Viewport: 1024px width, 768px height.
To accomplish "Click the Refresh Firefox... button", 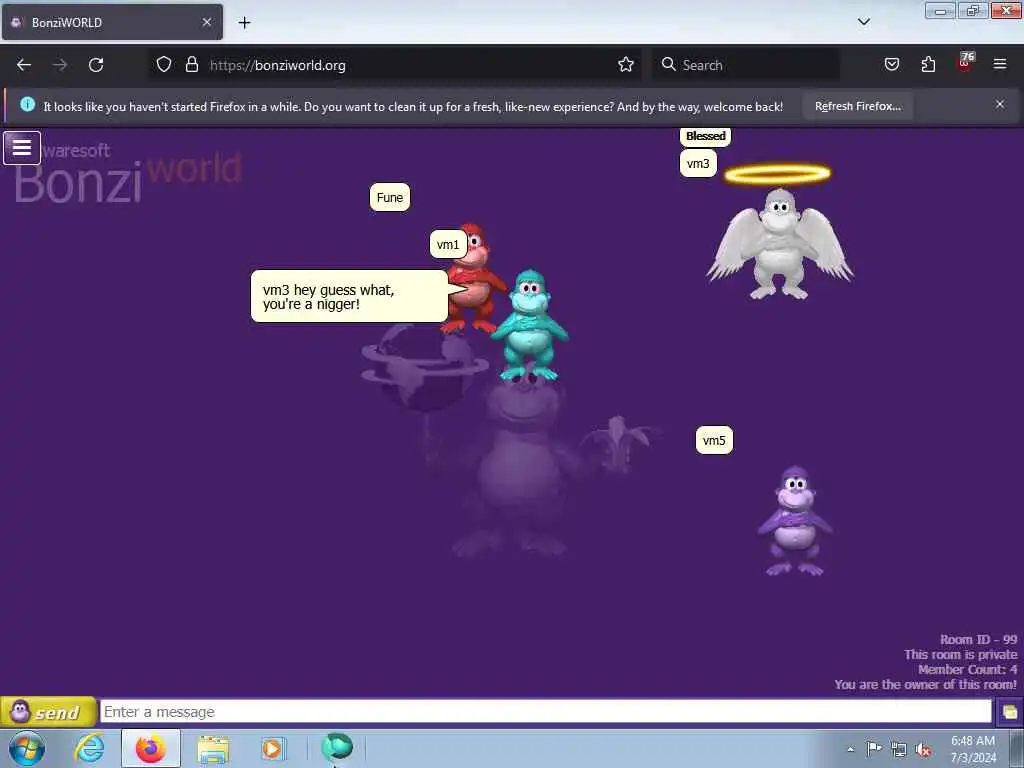I will [857, 106].
